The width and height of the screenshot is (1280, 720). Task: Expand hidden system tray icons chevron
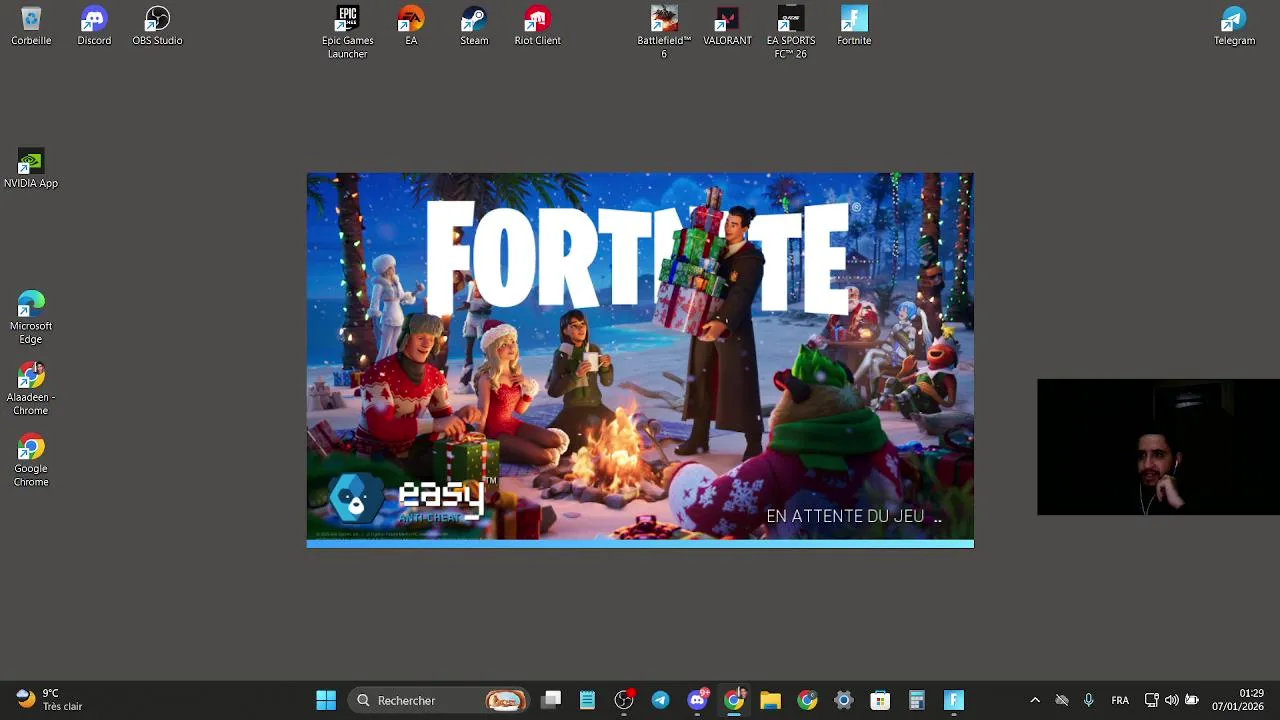tap(1035, 700)
